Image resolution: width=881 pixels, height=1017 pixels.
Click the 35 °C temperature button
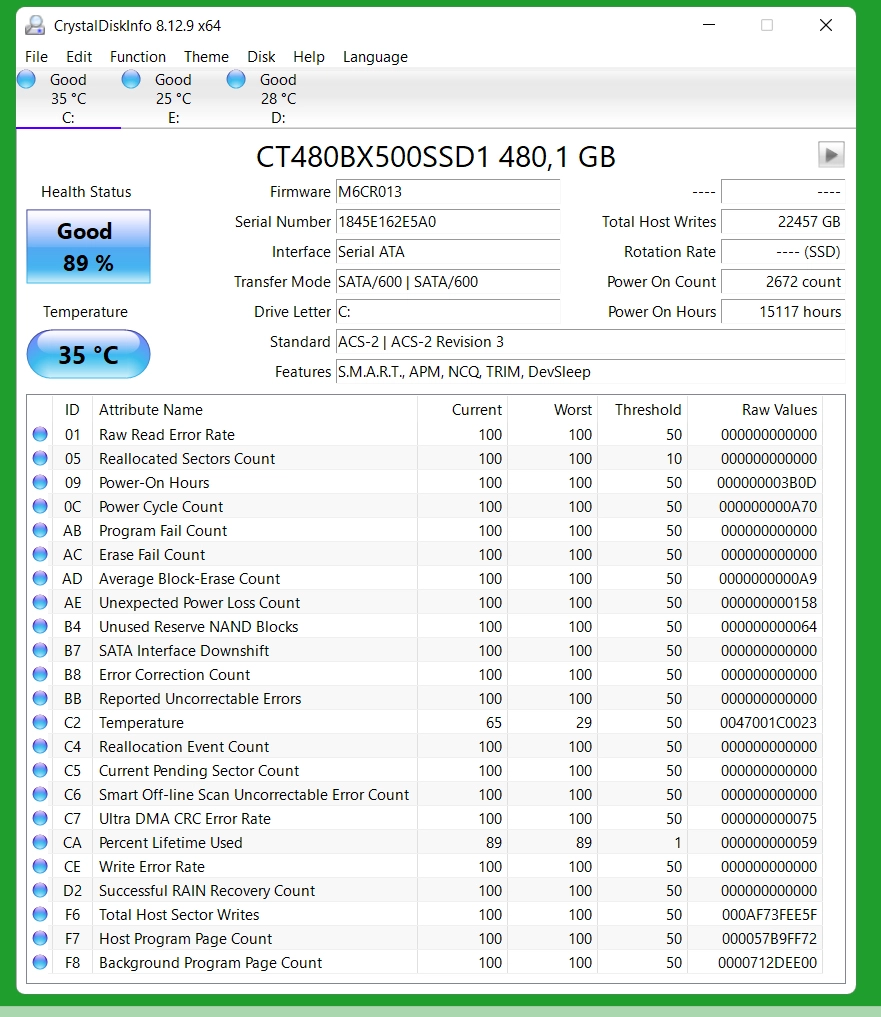(88, 354)
